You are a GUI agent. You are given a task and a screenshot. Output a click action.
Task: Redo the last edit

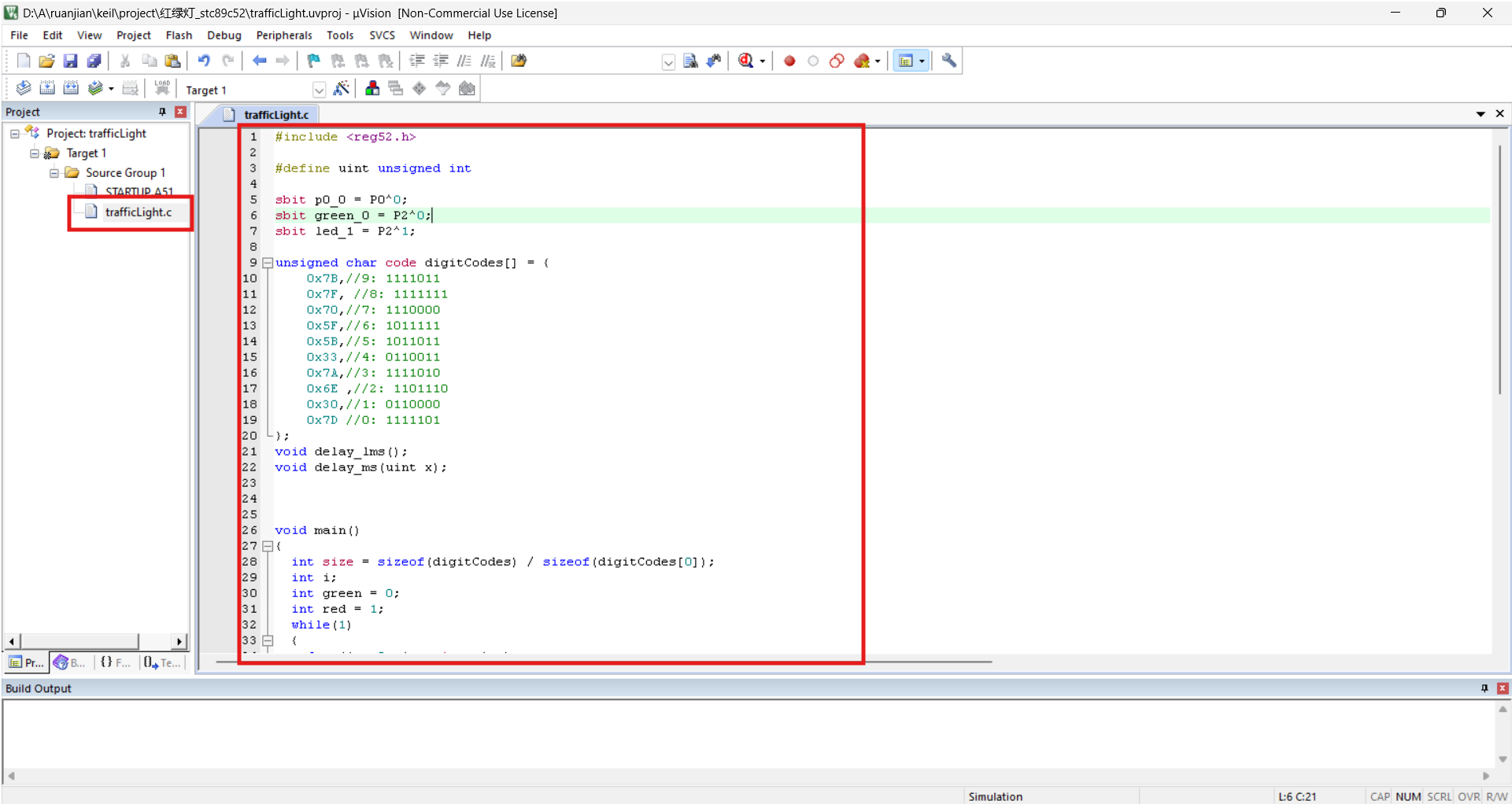click(x=227, y=61)
